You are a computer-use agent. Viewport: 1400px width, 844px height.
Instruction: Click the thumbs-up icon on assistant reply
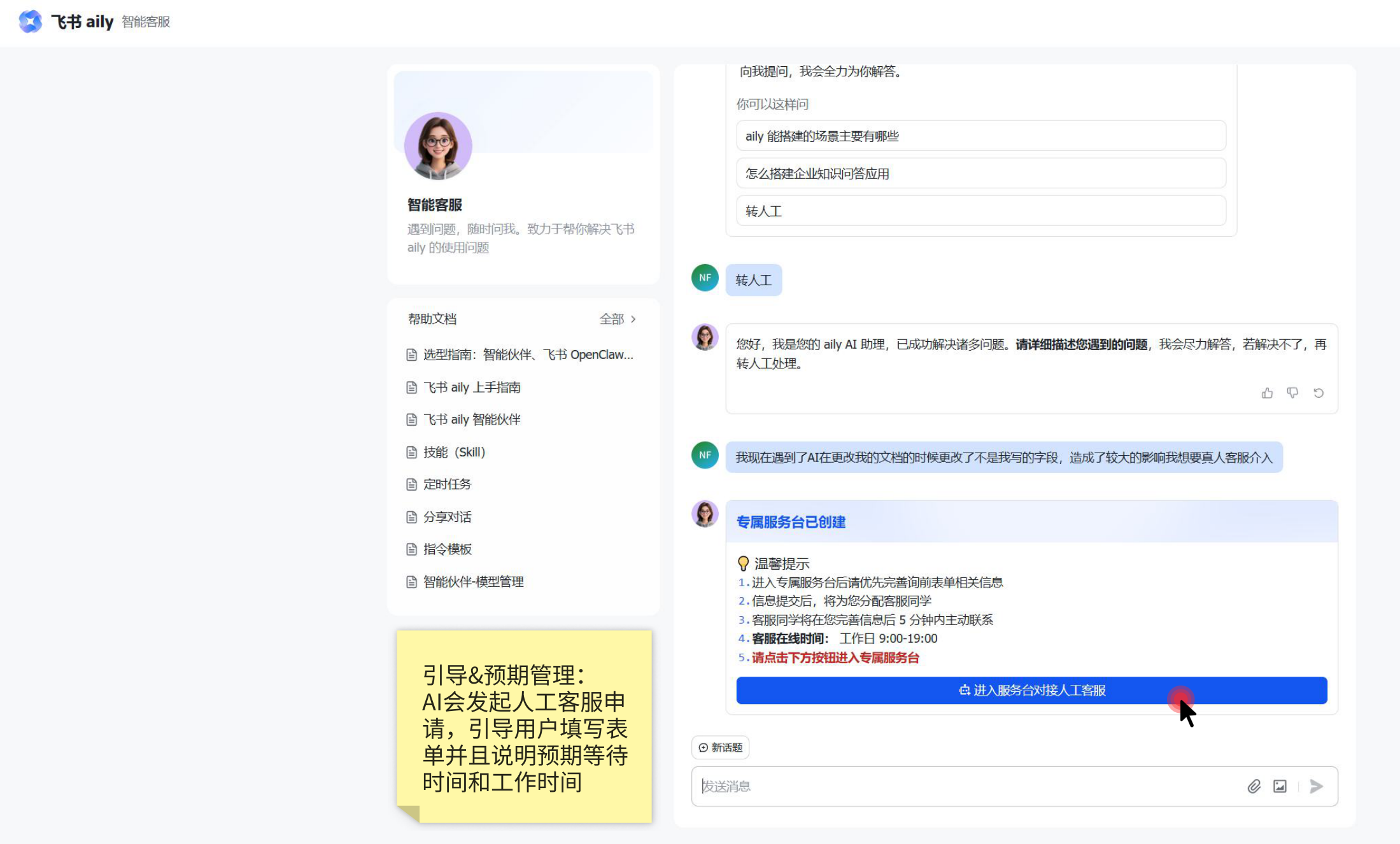tap(1267, 393)
